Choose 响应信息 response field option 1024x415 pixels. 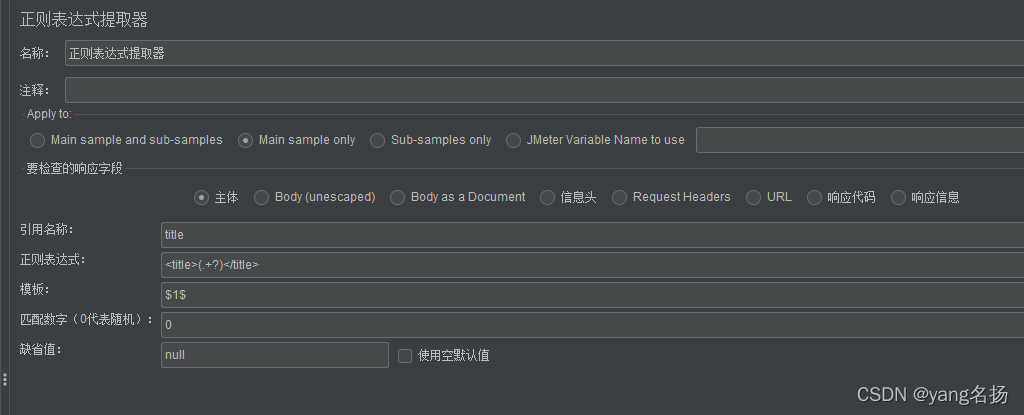coord(899,197)
